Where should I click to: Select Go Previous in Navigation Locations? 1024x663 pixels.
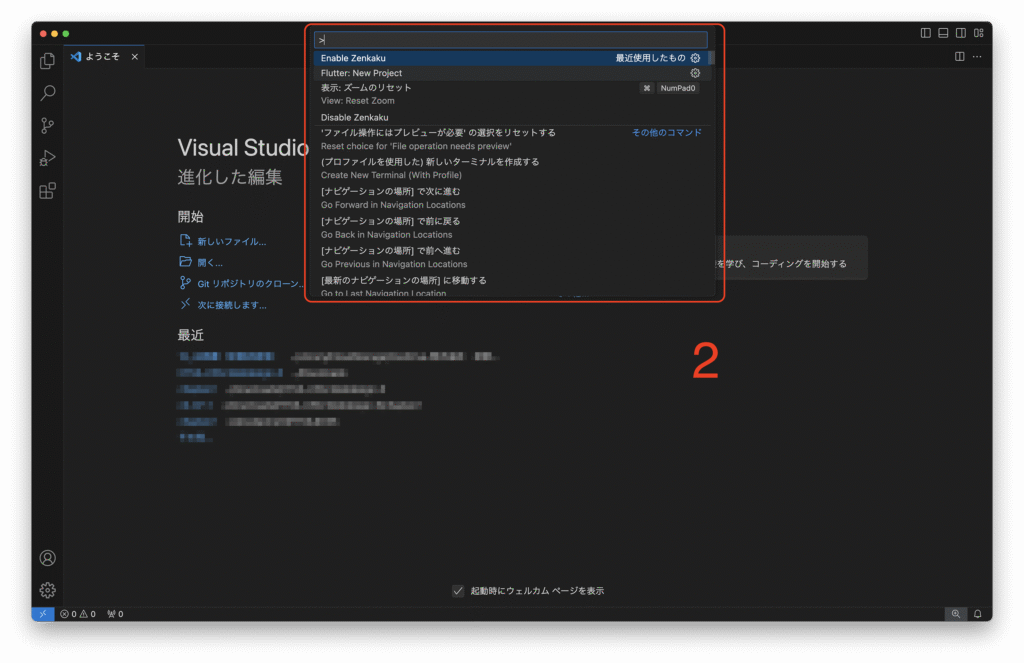tap(511, 257)
